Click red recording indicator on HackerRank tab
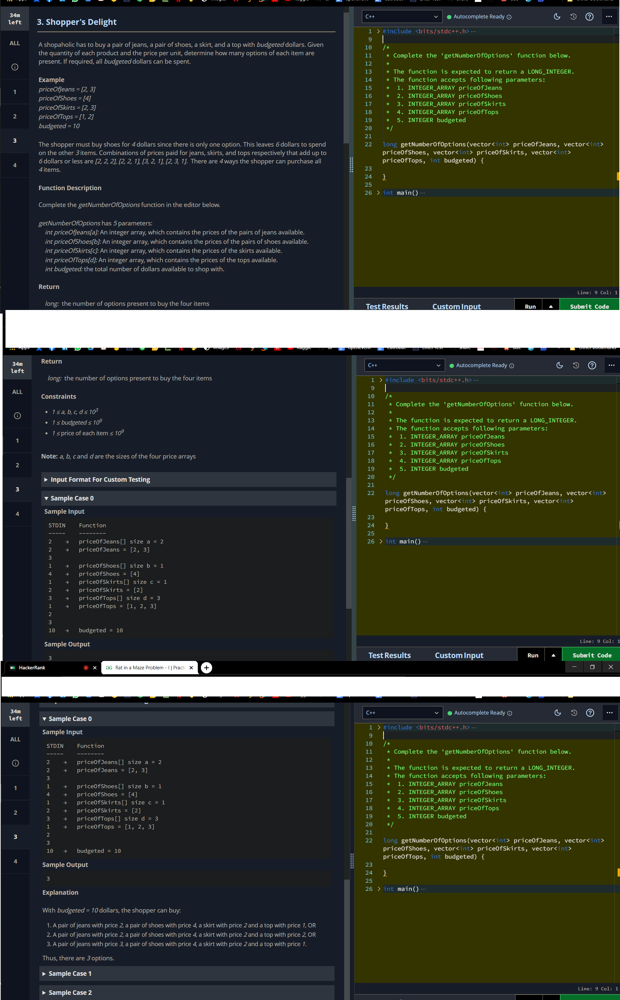This screenshot has width=620, height=1000. (85, 667)
